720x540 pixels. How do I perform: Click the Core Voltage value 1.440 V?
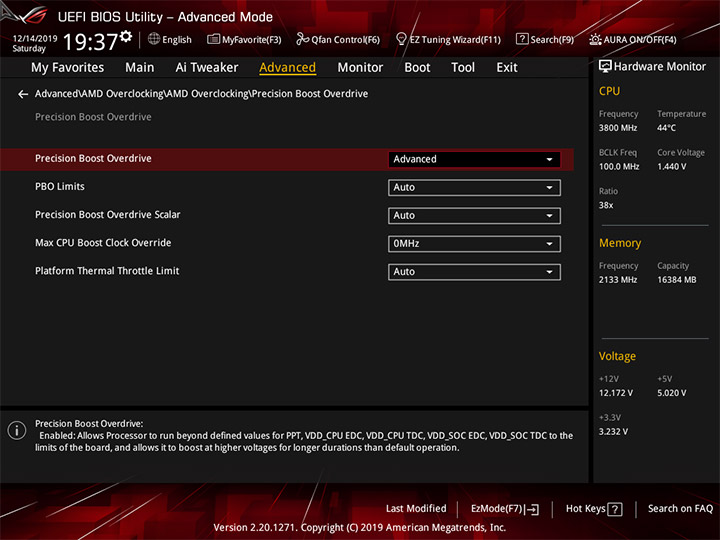[671, 167]
